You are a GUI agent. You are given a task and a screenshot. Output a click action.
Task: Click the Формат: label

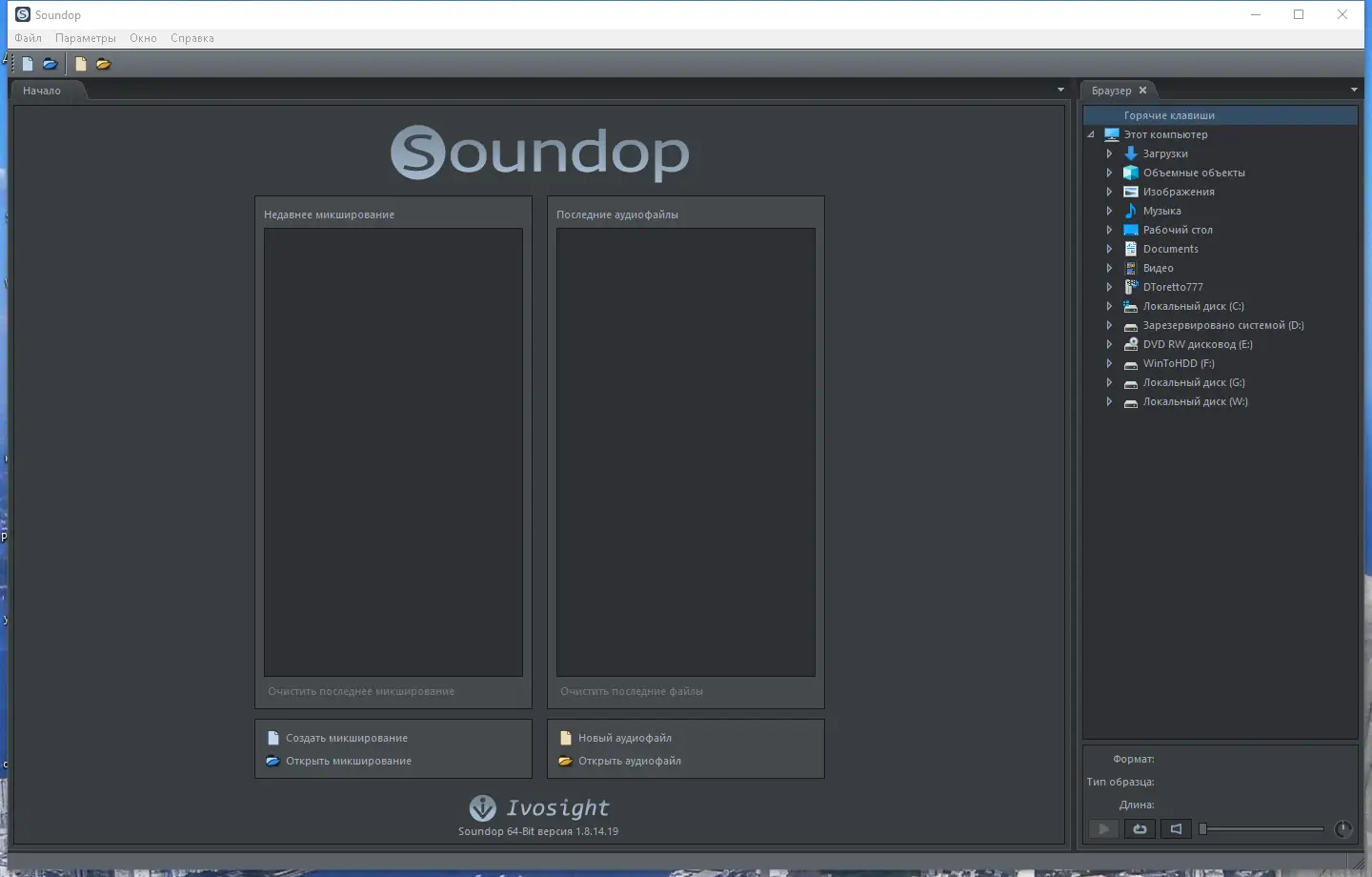point(1134,759)
